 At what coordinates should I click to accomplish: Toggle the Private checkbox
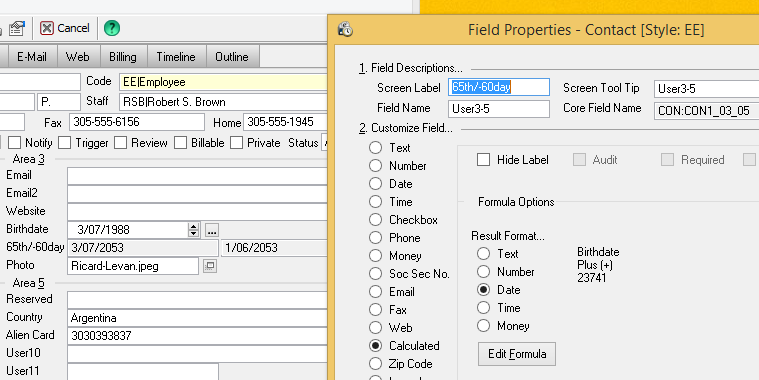236,143
